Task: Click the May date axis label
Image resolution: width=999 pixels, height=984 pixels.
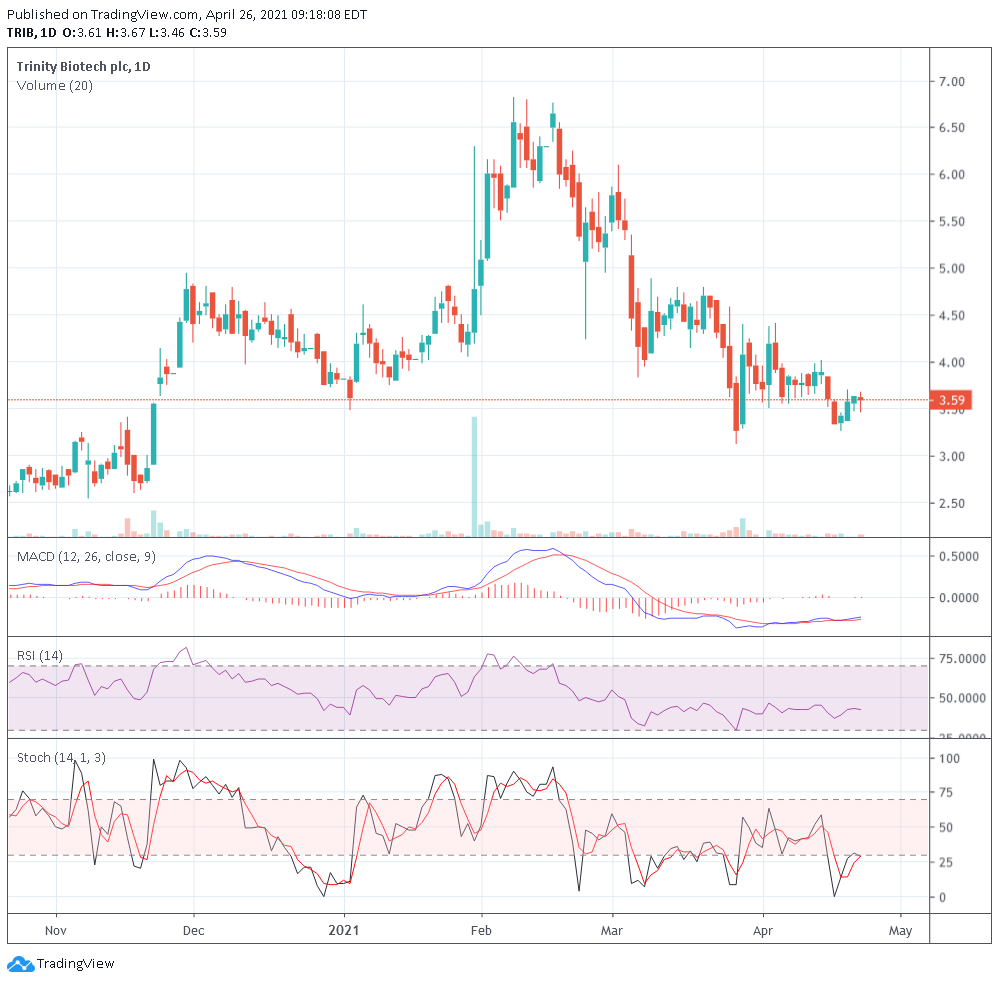Action: pyautogui.click(x=900, y=931)
